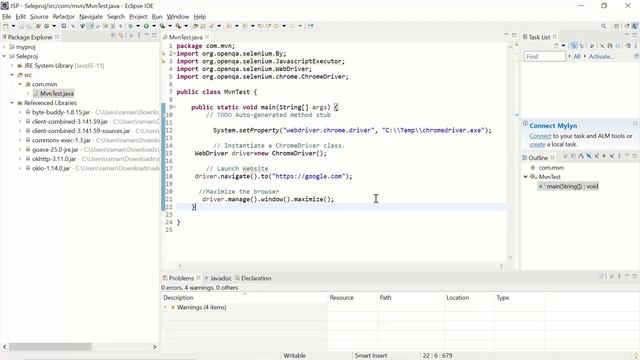Click the Sort icon in Outline toolbar
640x360 pixels.
click(x=581, y=156)
